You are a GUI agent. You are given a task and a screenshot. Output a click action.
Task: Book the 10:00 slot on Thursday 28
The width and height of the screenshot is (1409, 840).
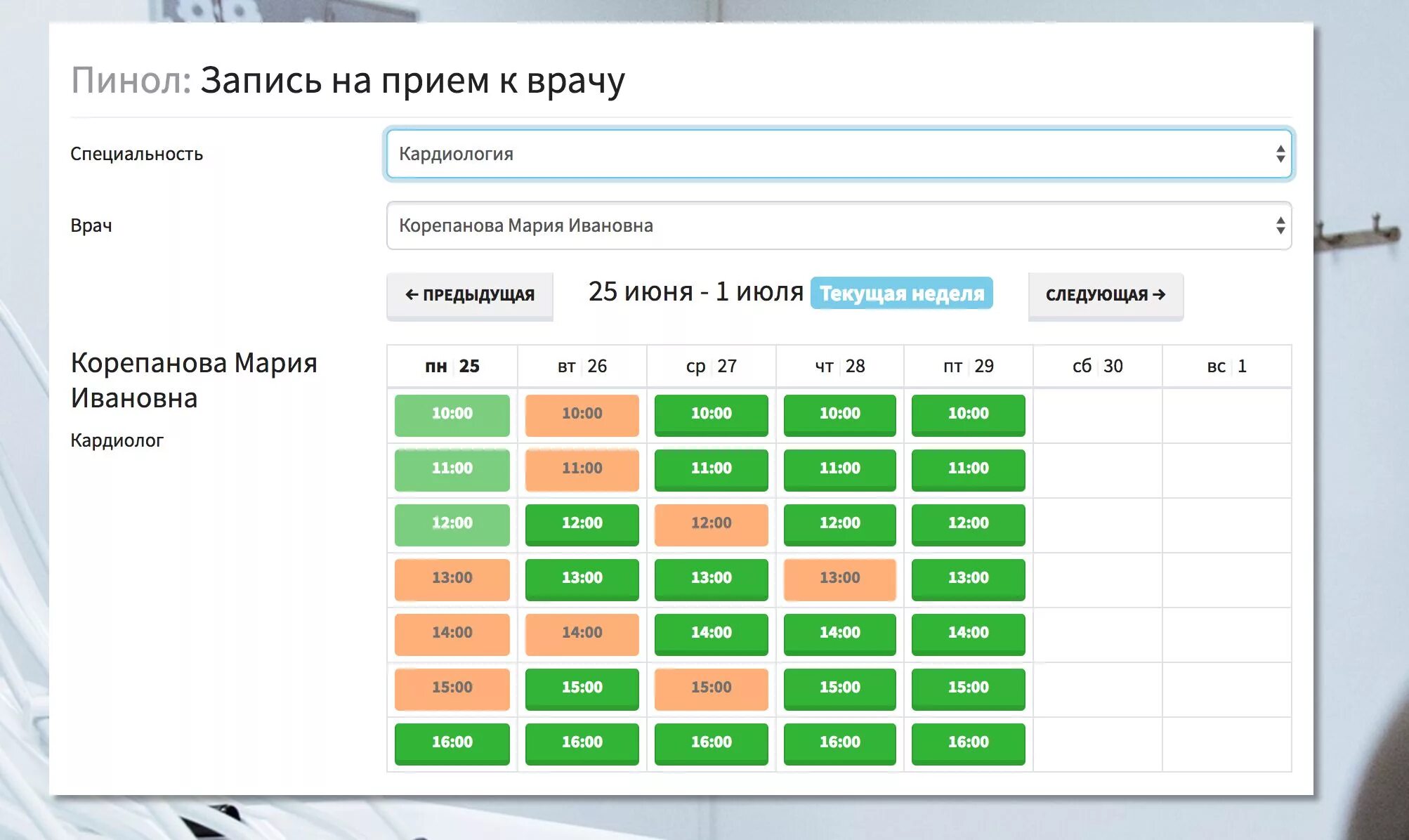(840, 415)
